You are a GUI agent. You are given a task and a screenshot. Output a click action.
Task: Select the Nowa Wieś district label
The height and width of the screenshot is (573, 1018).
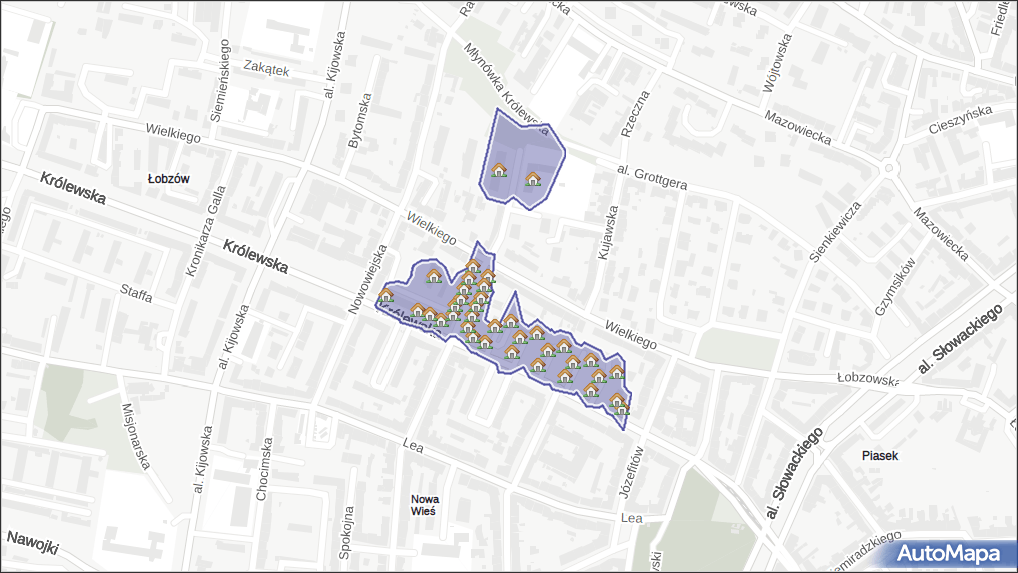pos(425,505)
